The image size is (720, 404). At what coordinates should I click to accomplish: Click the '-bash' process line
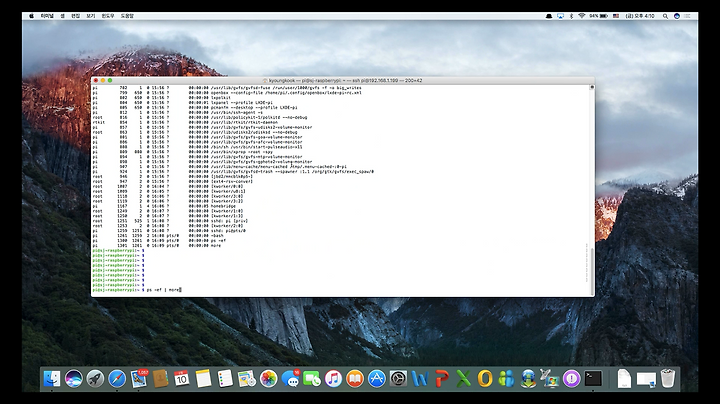pyautogui.click(x=158, y=236)
